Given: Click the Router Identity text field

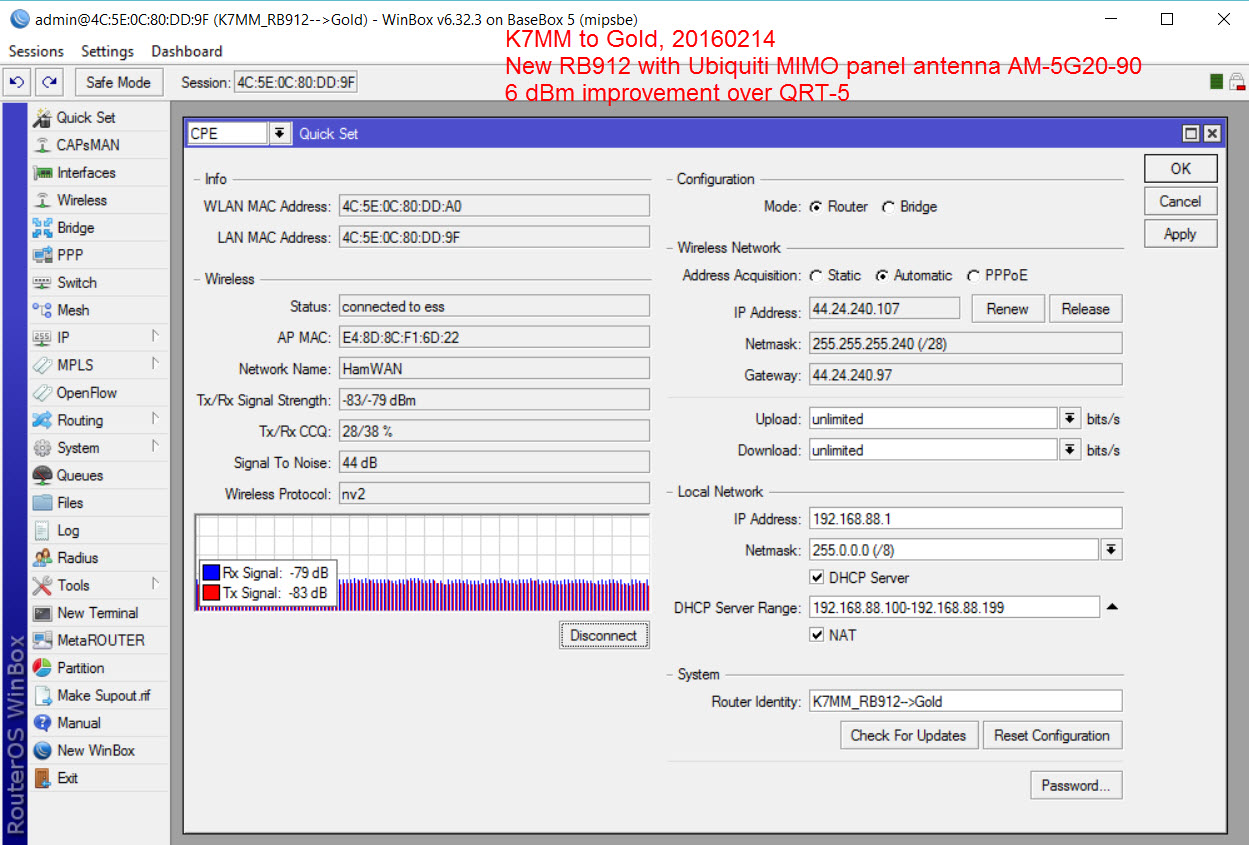Looking at the screenshot, I should pyautogui.click(x=964, y=701).
